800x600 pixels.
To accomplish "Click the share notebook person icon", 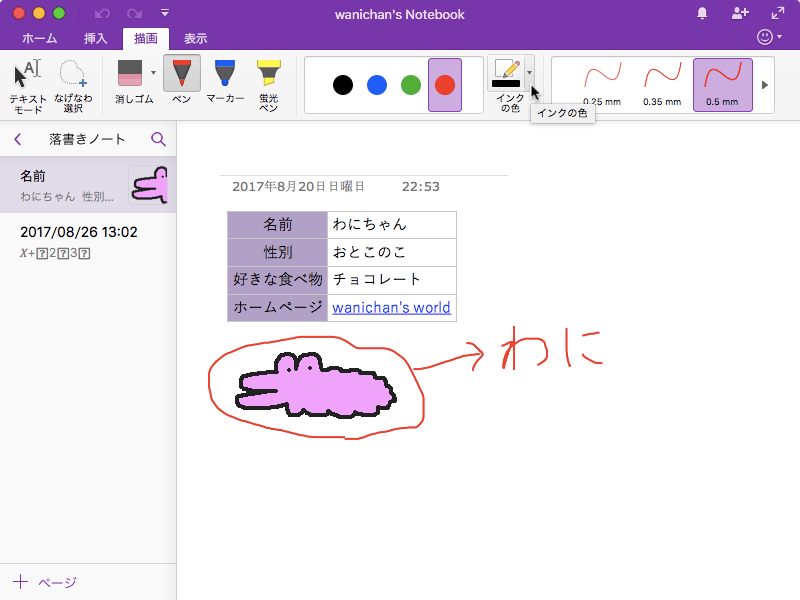I will click(x=740, y=13).
